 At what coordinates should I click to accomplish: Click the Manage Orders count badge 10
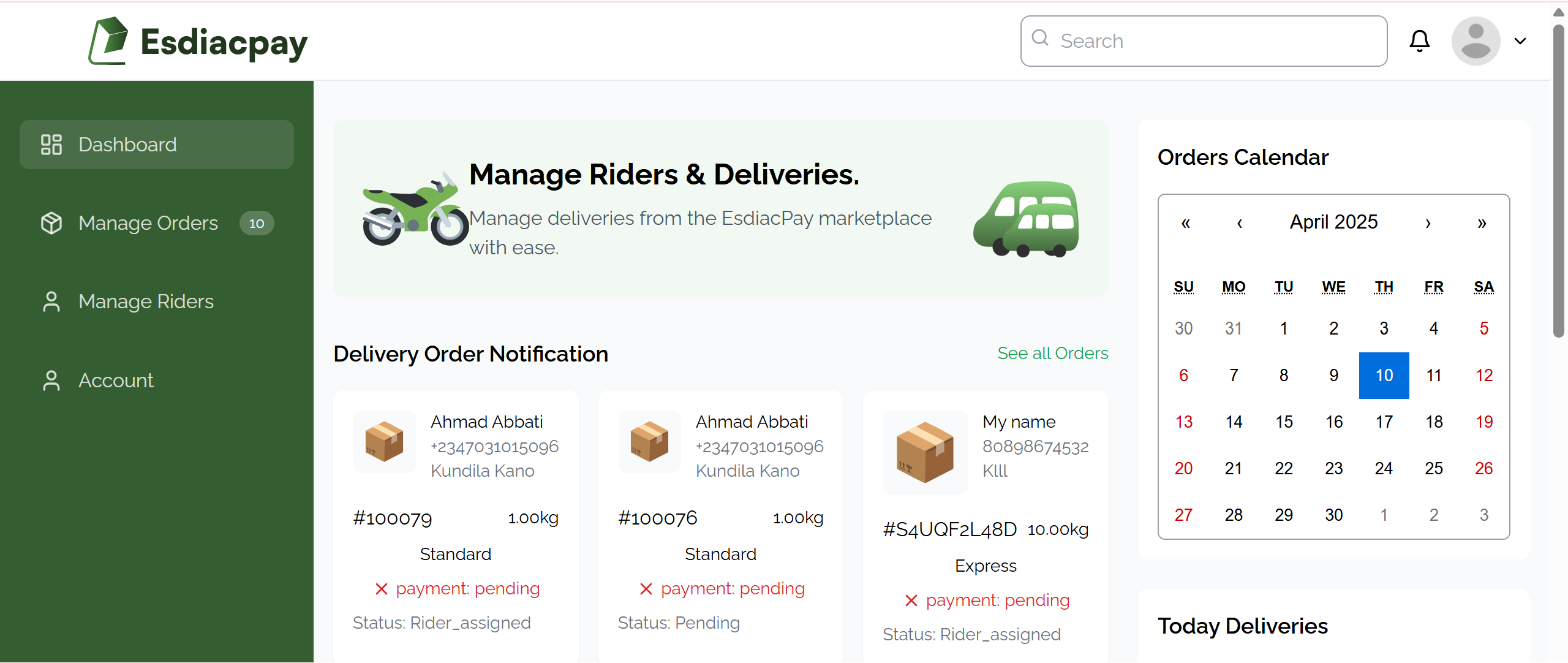coord(257,223)
